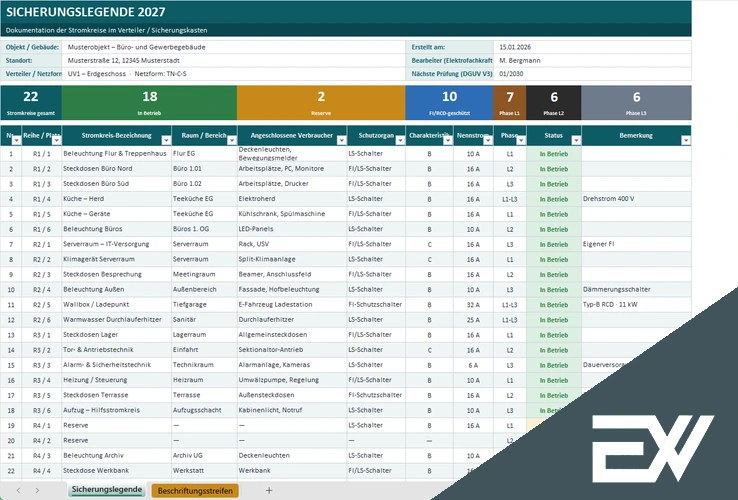Screen dimensions: 738x500
Task: Select Nennstrom cell 6 A
Action: tap(473, 364)
